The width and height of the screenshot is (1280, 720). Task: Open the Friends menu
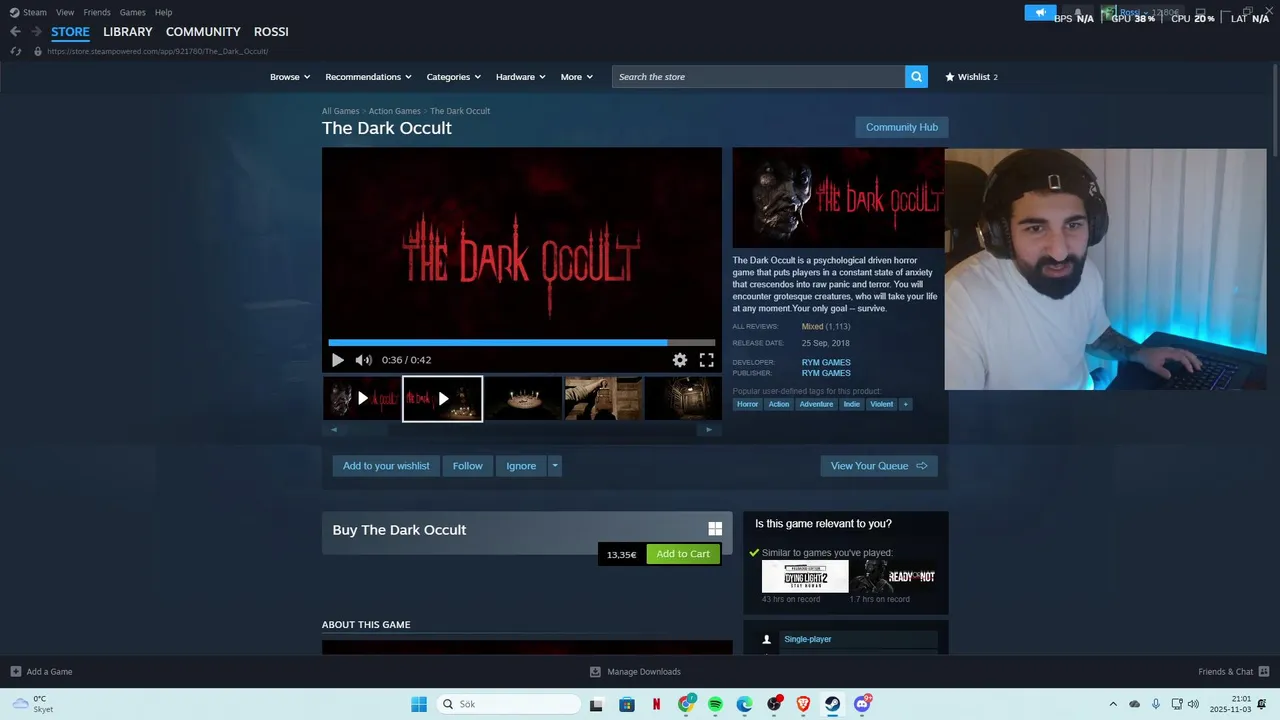click(x=97, y=12)
